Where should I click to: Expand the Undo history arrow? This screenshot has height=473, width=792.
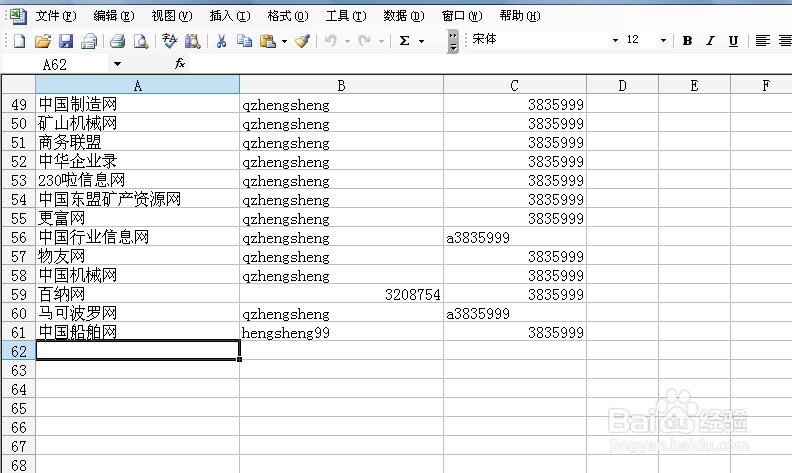(x=347, y=41)
